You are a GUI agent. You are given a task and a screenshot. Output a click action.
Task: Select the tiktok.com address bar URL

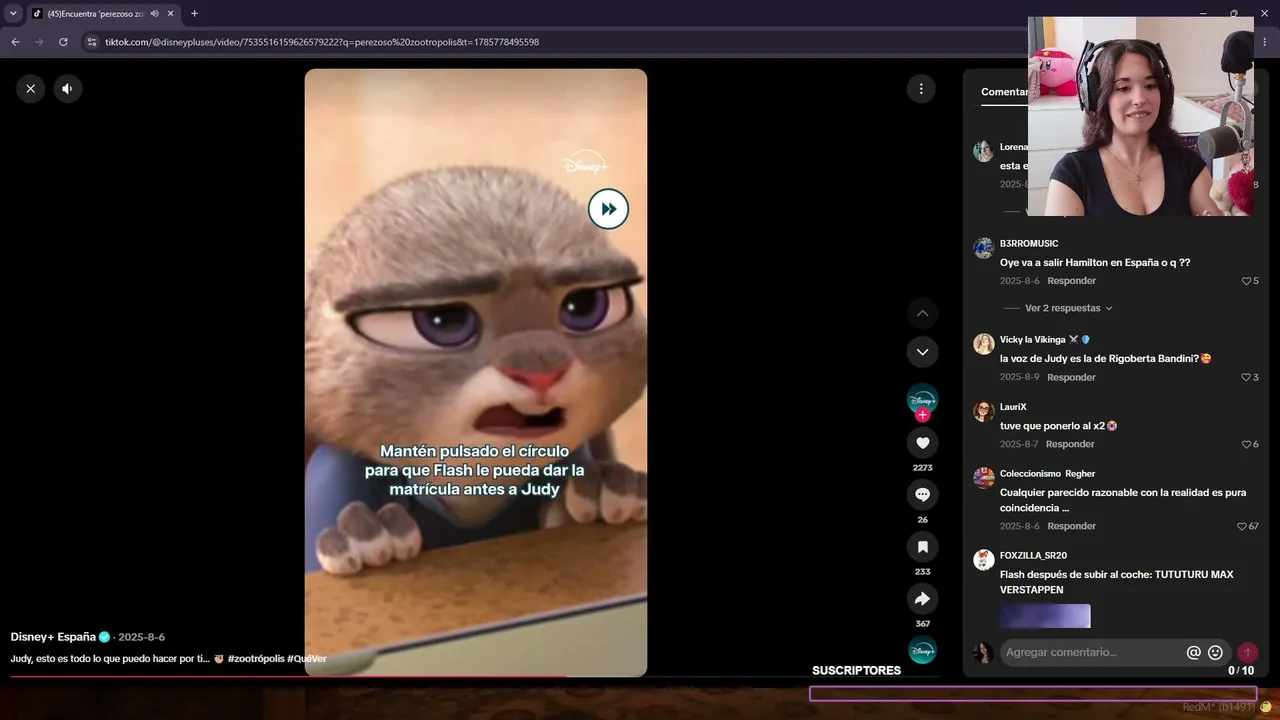pyautogui.click(x=322, y=42)
